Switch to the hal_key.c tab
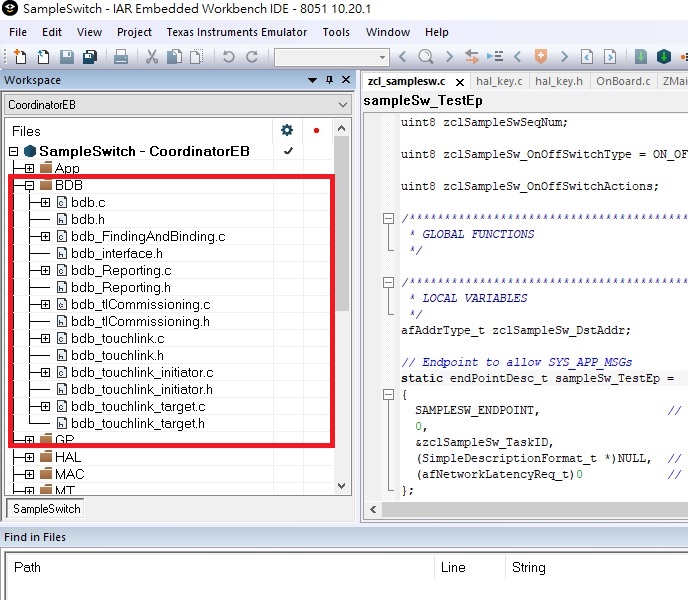This screenshot has height=600, width=688. click(499, 81)
